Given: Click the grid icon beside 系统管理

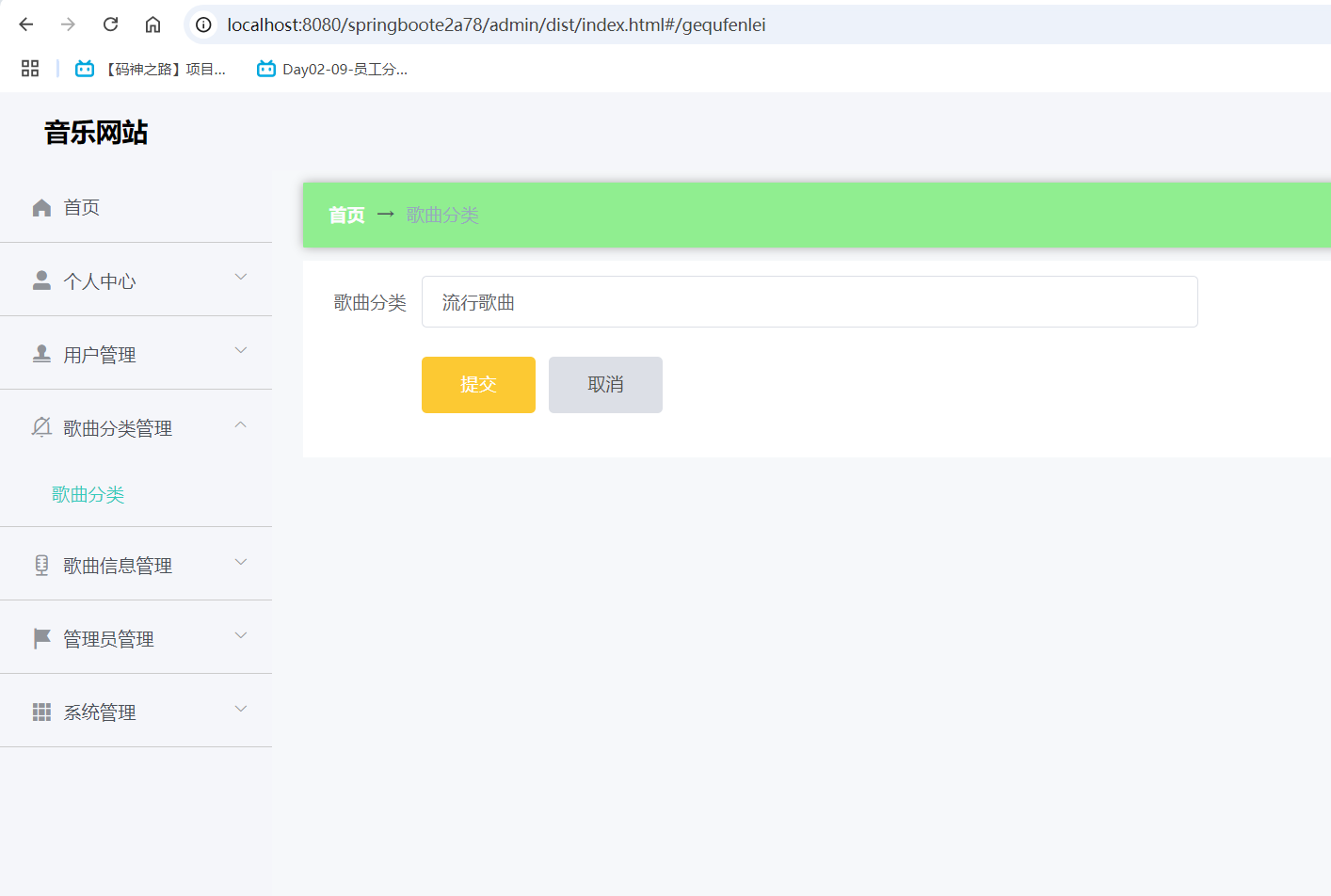Looking at the screenshot, I should tap(41, 712).
